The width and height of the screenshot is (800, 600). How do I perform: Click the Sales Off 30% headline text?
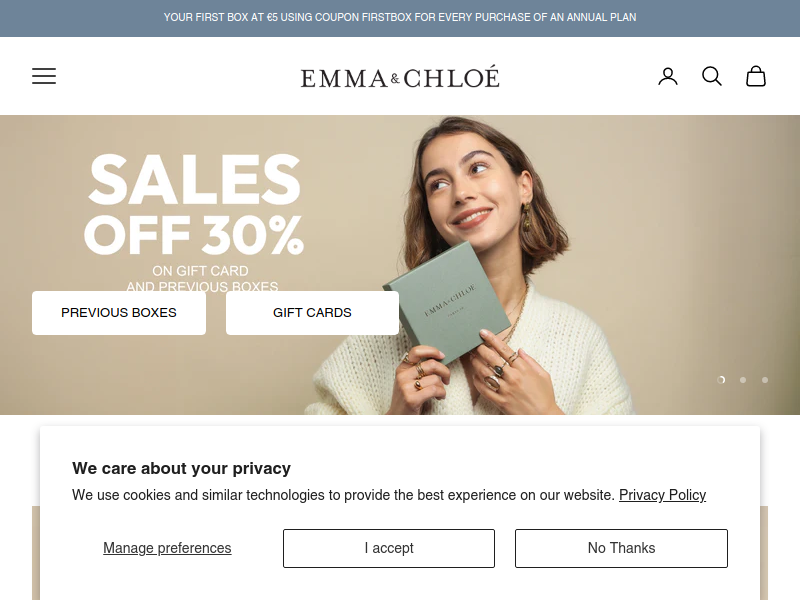(x=194, y=204)
